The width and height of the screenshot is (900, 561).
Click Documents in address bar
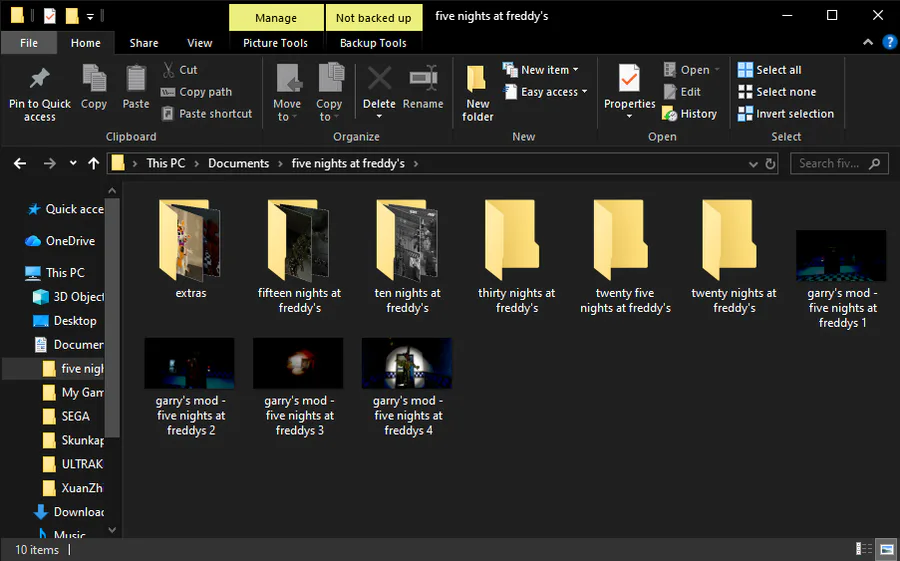click(238, 163)
